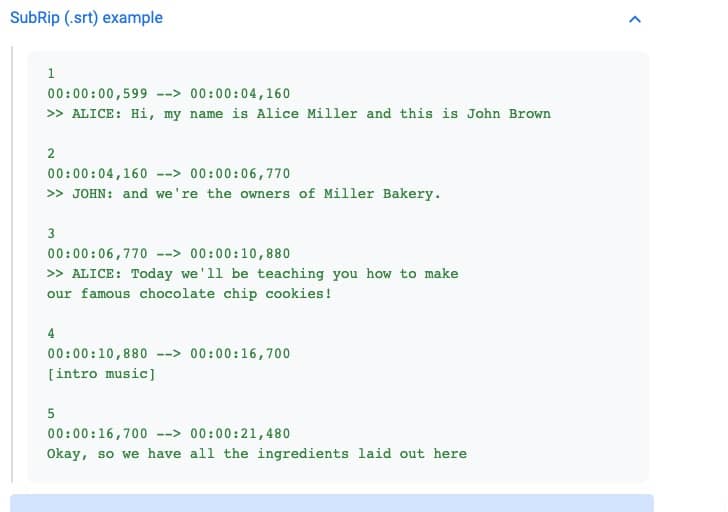Click timestamp 00:00:04,160 --> 00:00:06,770
Screen dimensions: 728x512
[169, 174]
